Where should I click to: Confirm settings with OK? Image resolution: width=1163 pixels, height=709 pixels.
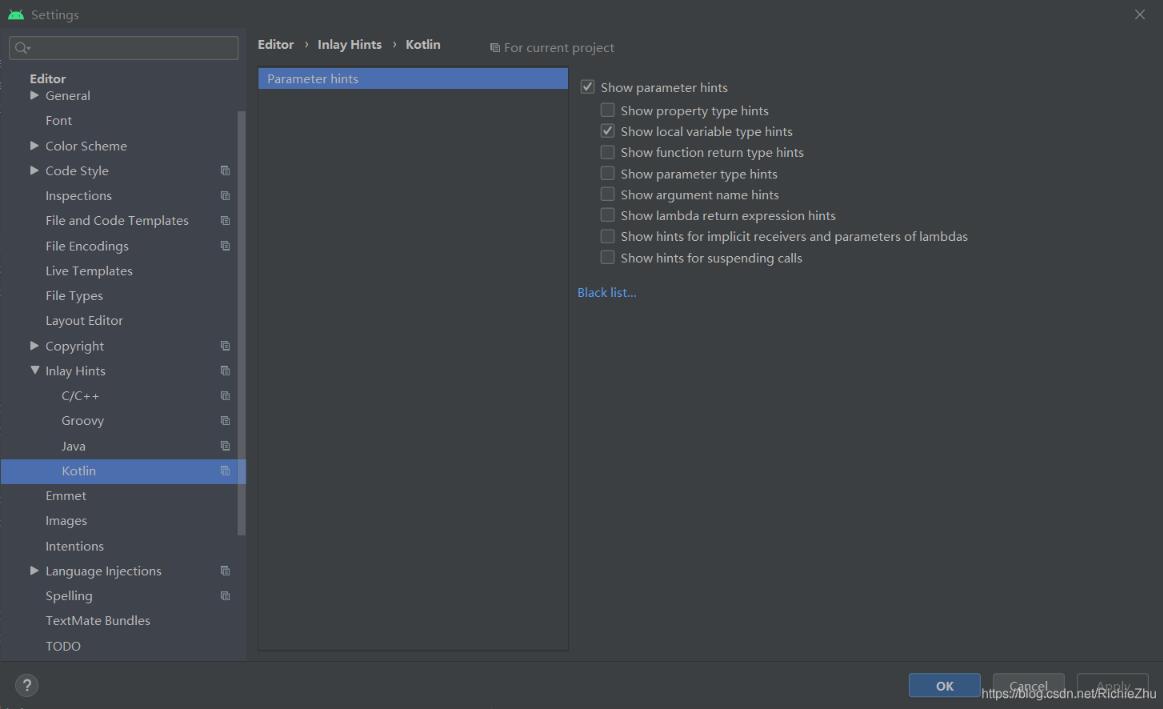click(943, 685)
